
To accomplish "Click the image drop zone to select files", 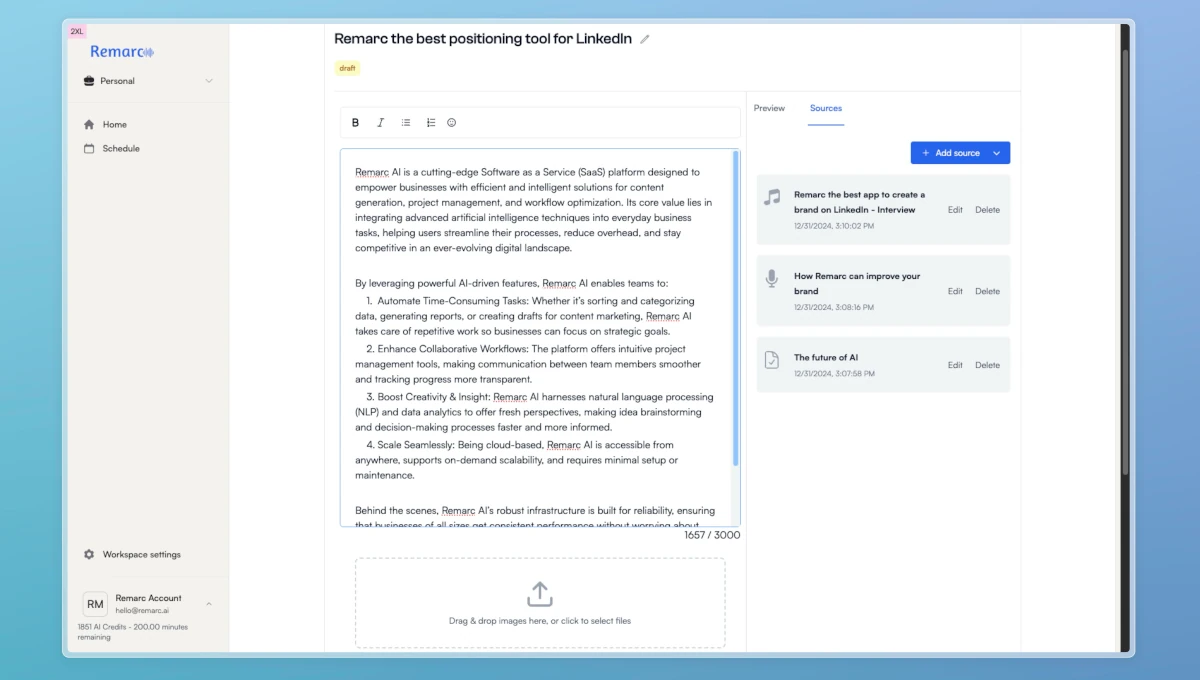I will tap(540, 603).
